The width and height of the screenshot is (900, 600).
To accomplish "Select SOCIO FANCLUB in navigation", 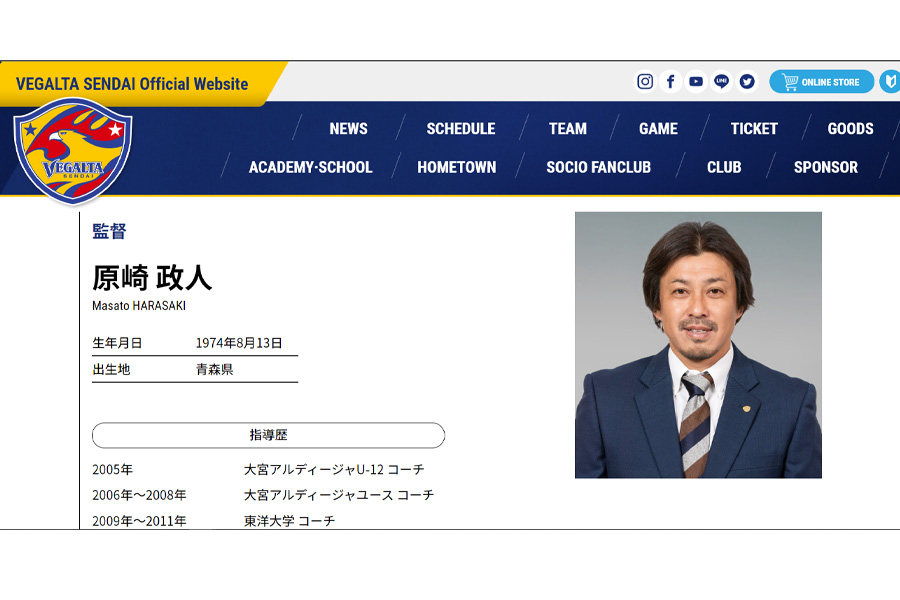I will (x=598, y=168).
